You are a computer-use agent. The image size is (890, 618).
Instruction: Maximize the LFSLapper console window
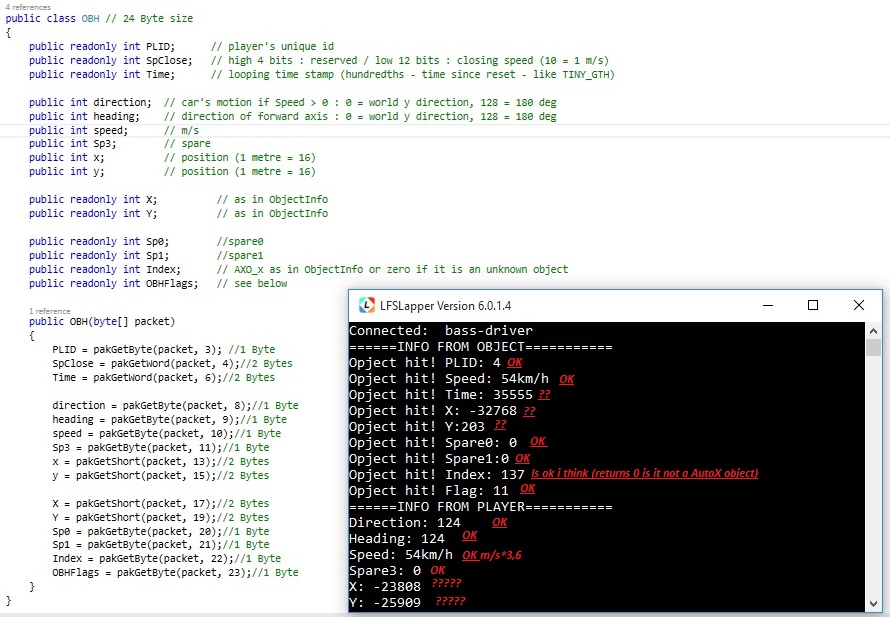[x=813, y=305]
